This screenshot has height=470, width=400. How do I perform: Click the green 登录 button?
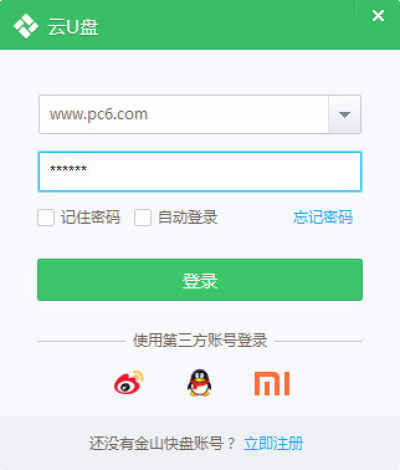200,280
